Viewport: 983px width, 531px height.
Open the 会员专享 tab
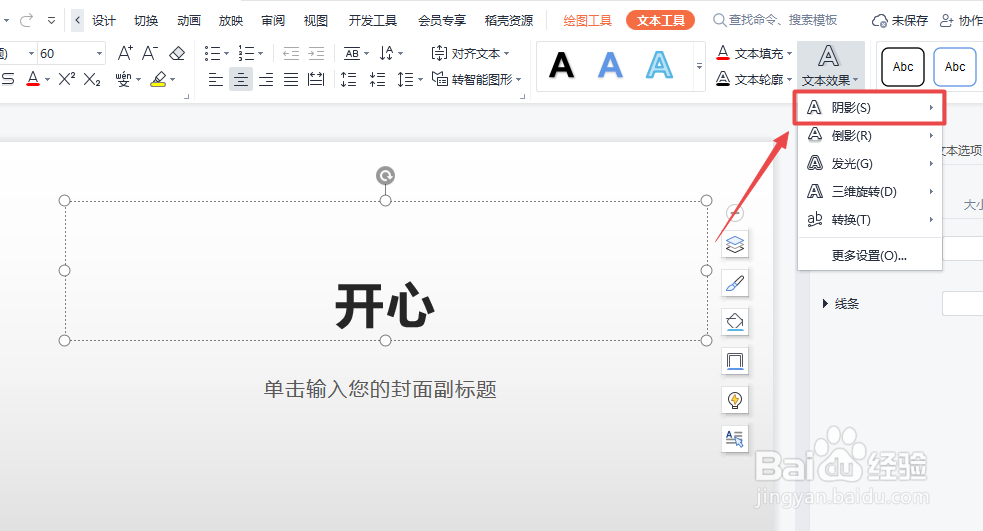442,21
